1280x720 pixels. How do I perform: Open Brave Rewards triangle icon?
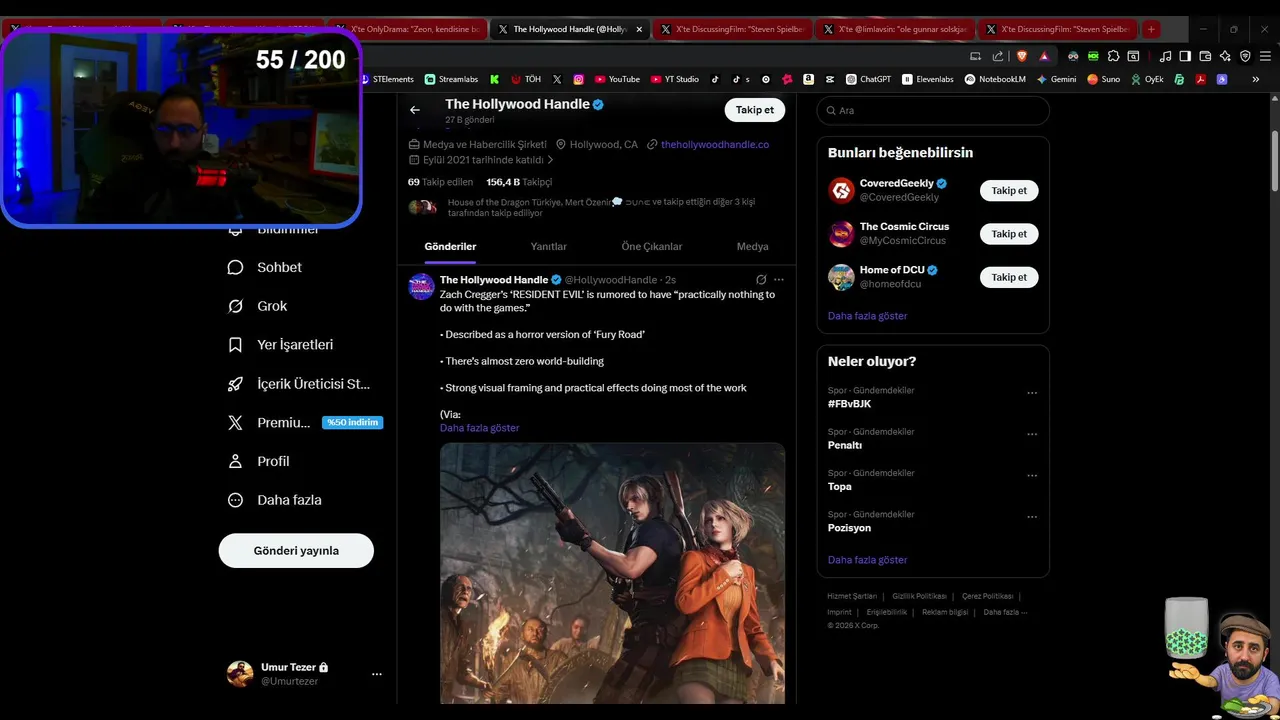click(x=1044, y=56)
